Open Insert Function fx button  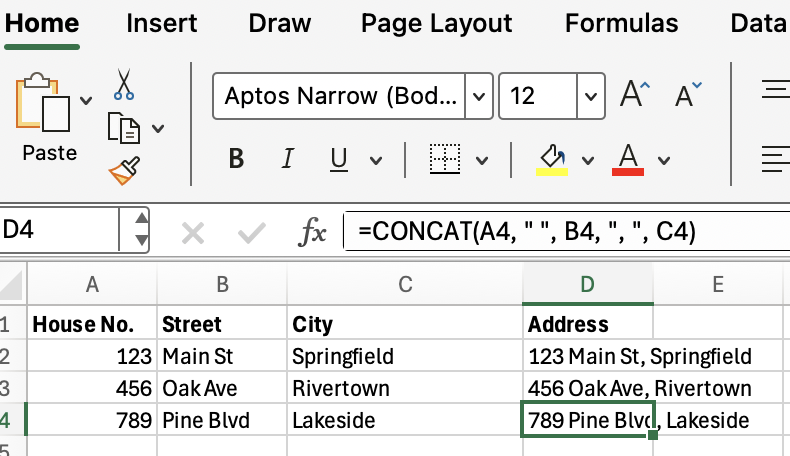pos(312,232)
